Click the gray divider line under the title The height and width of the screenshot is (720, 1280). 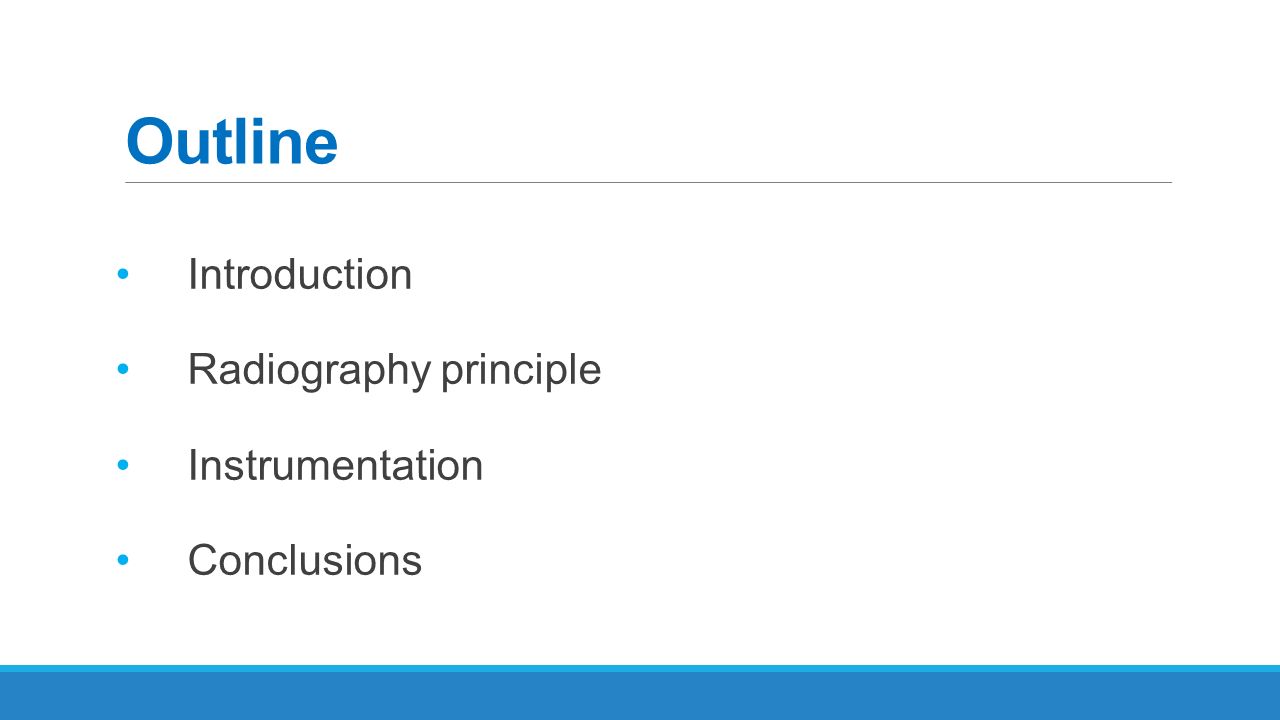point(648,183)
